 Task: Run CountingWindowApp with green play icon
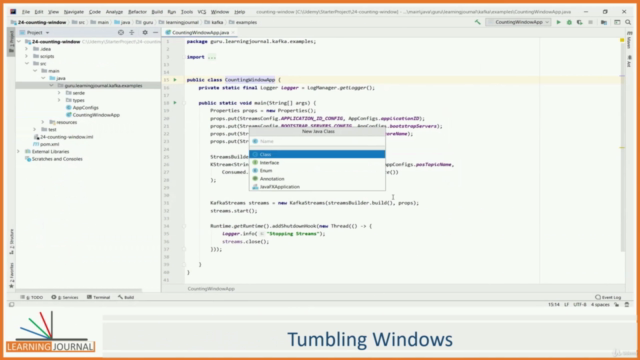tap(558, 22)
